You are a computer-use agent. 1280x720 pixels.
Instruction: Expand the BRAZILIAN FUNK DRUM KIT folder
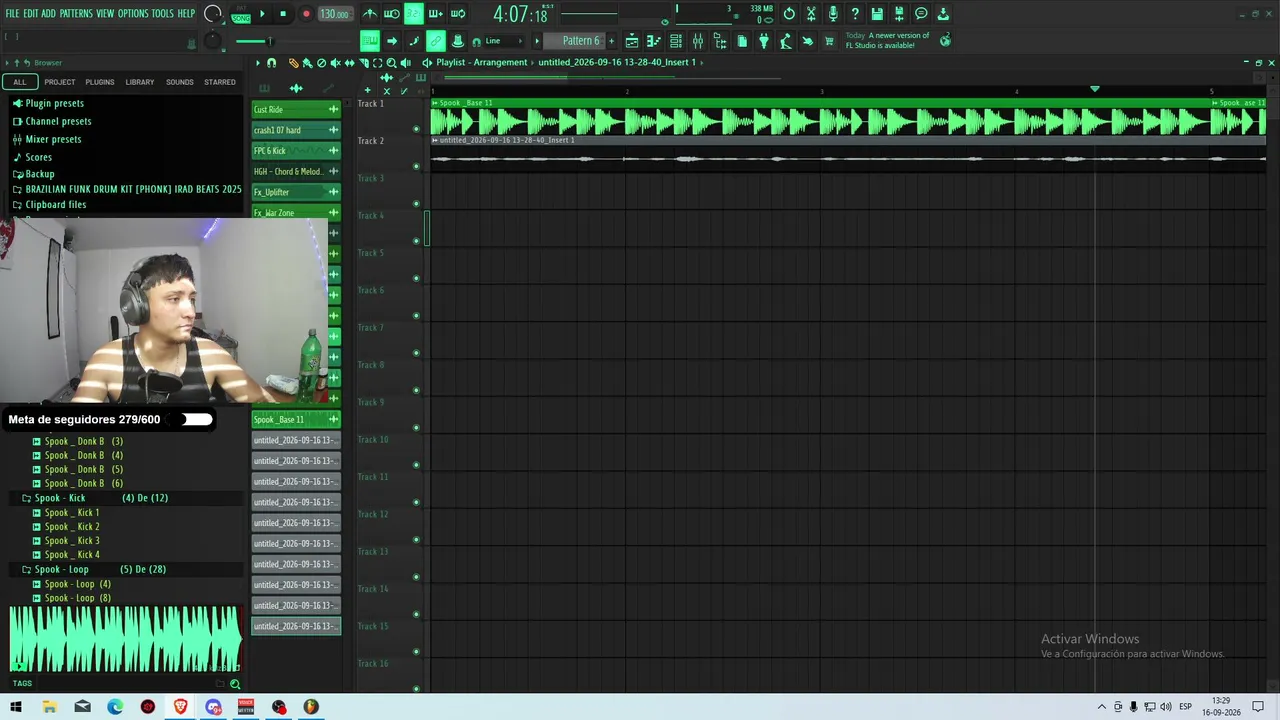[133, 189]
